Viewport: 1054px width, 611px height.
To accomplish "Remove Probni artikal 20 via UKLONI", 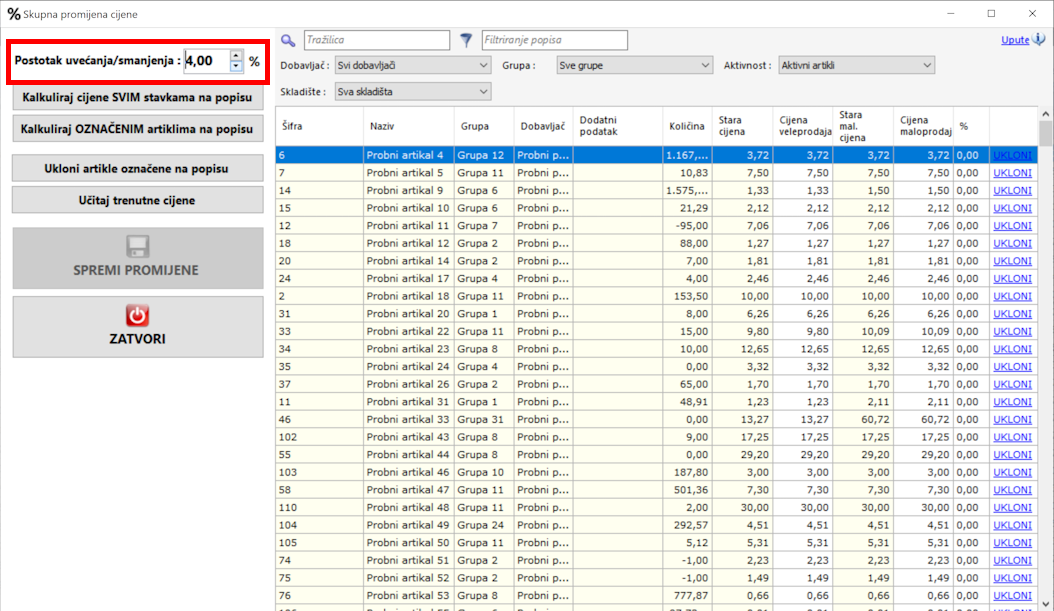I will click(x=1012, y=314).
